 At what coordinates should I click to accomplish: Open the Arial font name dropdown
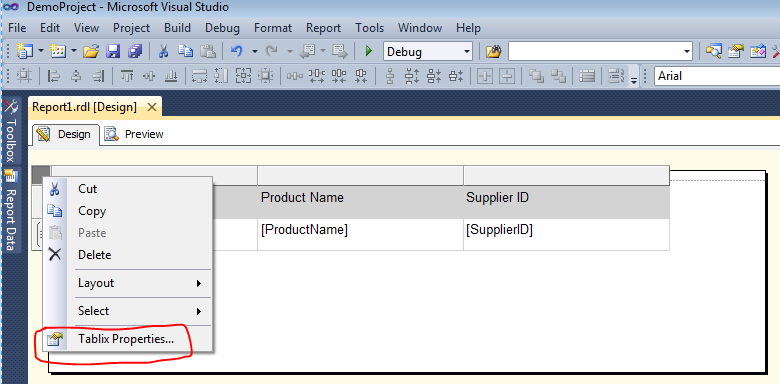717,76
